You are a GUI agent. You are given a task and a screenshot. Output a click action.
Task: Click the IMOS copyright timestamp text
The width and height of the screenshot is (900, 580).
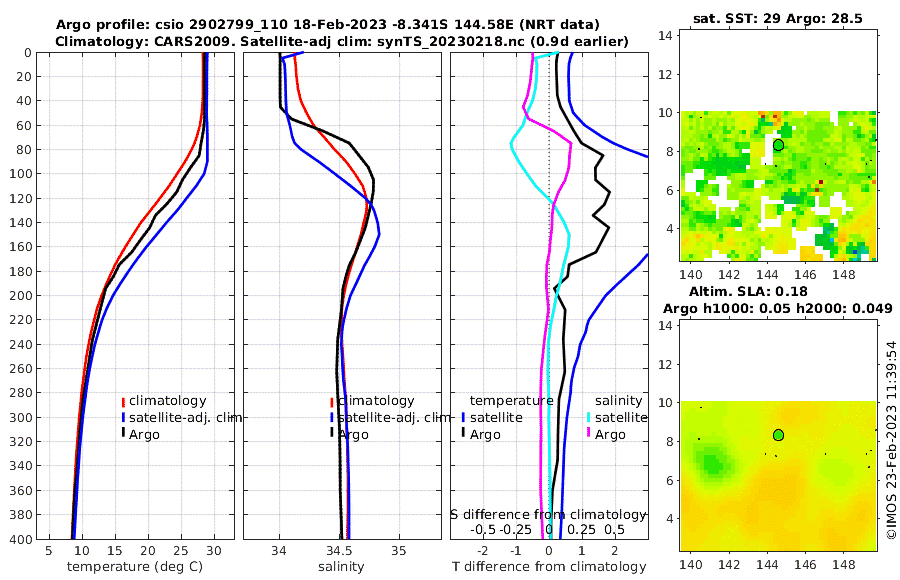click(x=891, y=440)
